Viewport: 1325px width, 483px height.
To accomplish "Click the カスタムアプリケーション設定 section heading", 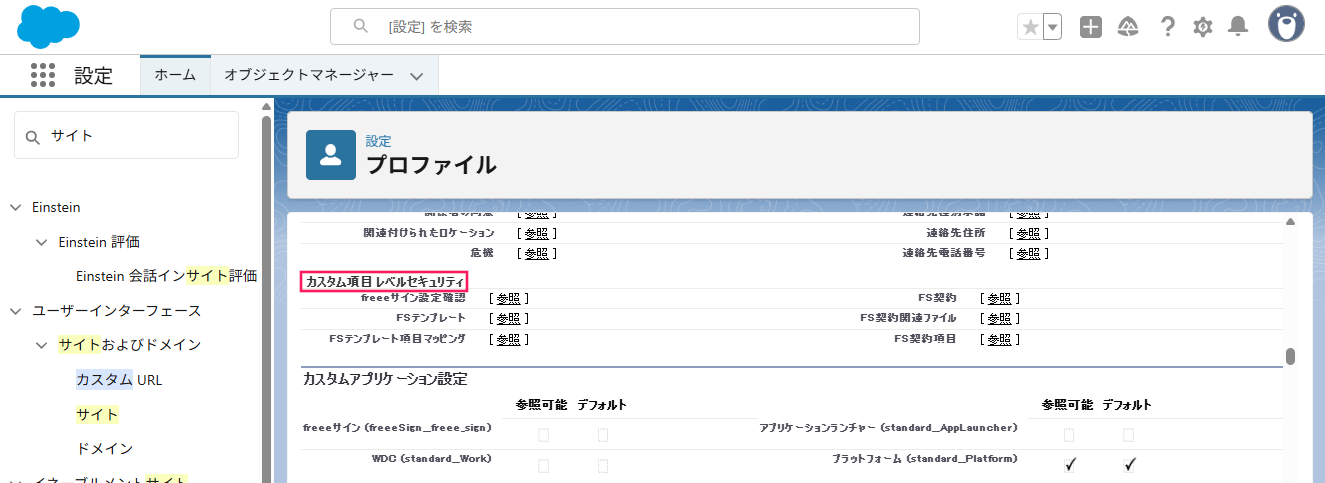I will 385,379.
